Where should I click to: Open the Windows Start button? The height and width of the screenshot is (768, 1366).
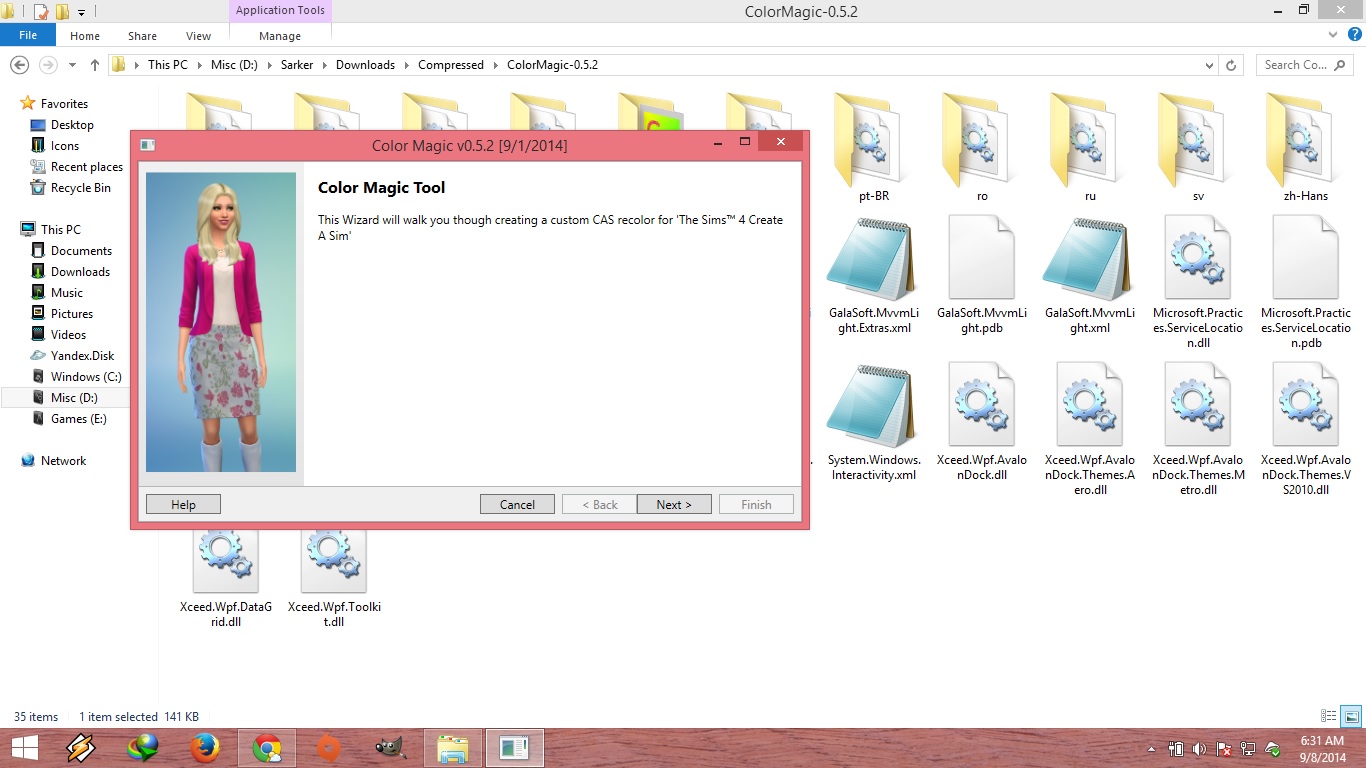[x=24, y=748]
